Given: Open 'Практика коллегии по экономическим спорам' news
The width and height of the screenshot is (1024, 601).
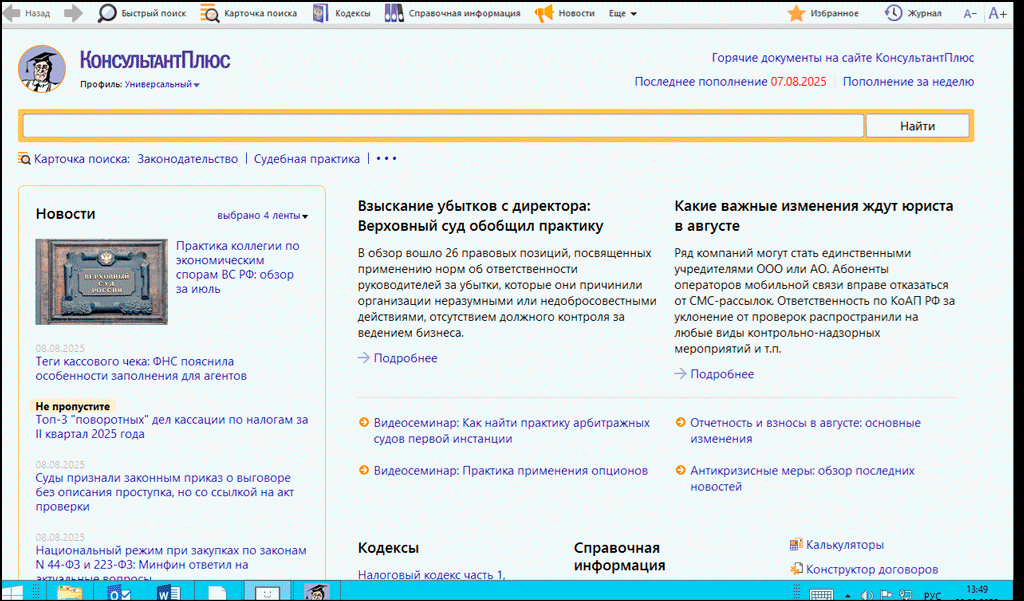Looking at the screenshot, I should 238,267.
